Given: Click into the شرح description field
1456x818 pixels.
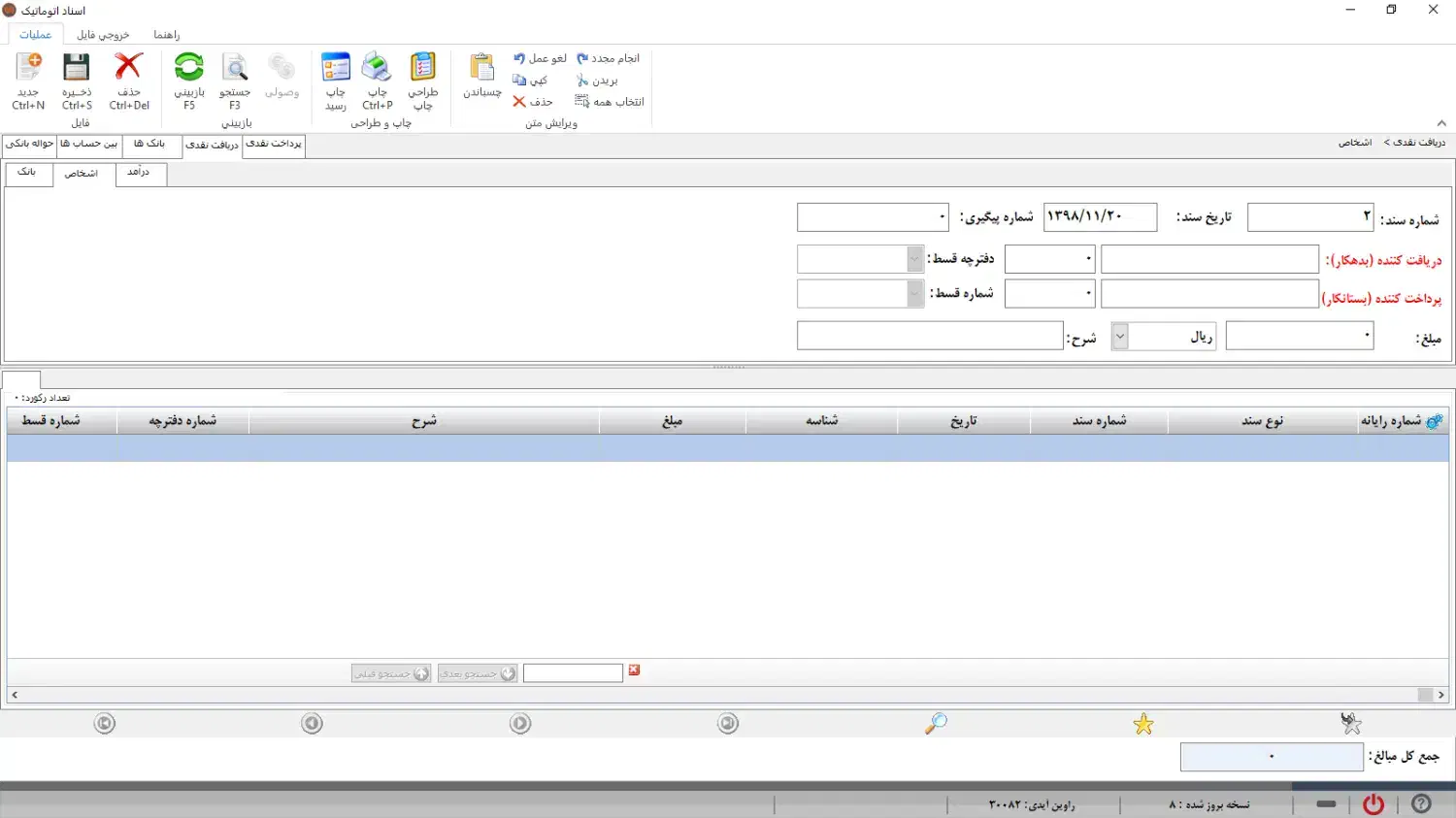Looking at the screenshot, I should [x=930, y=337].
